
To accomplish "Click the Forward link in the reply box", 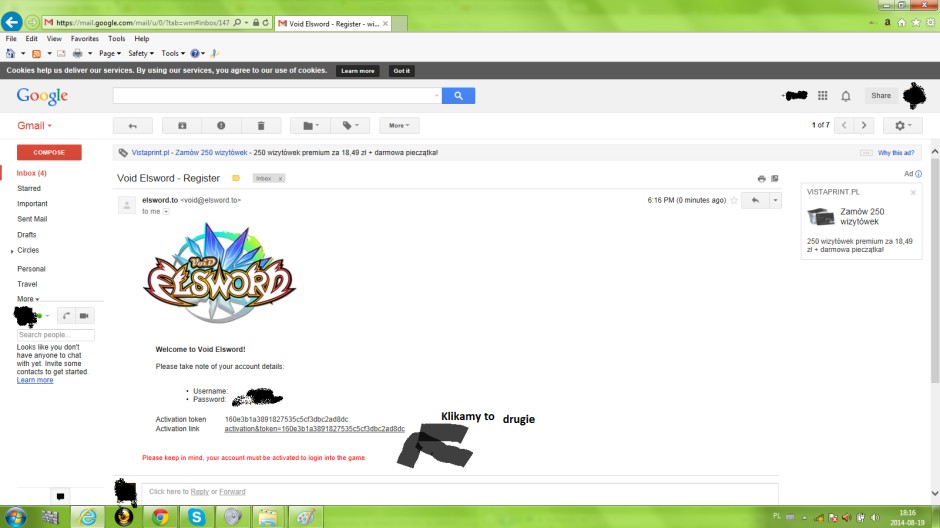I will pos(232,491).
